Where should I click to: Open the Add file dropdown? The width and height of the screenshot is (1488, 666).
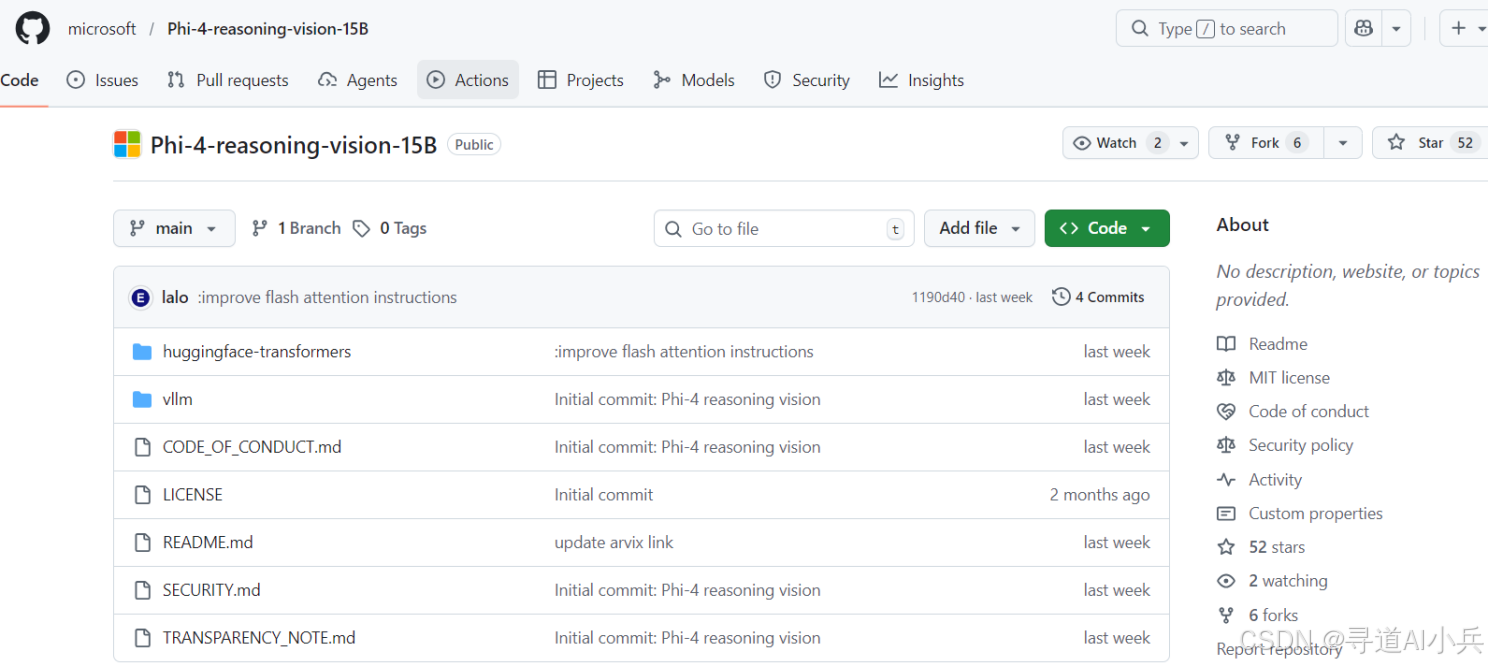[979, 228]
